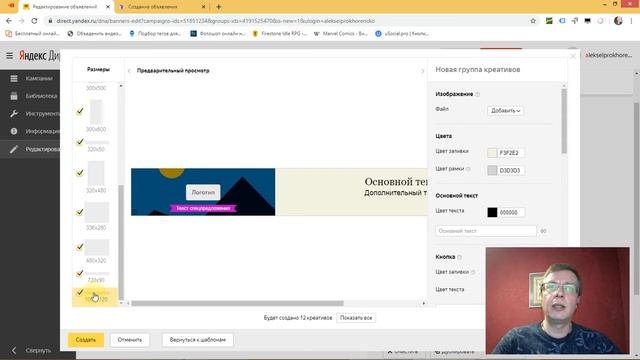Open the Библиотека sidebar item
The image size is (640, 360).
tap(41, 96)
